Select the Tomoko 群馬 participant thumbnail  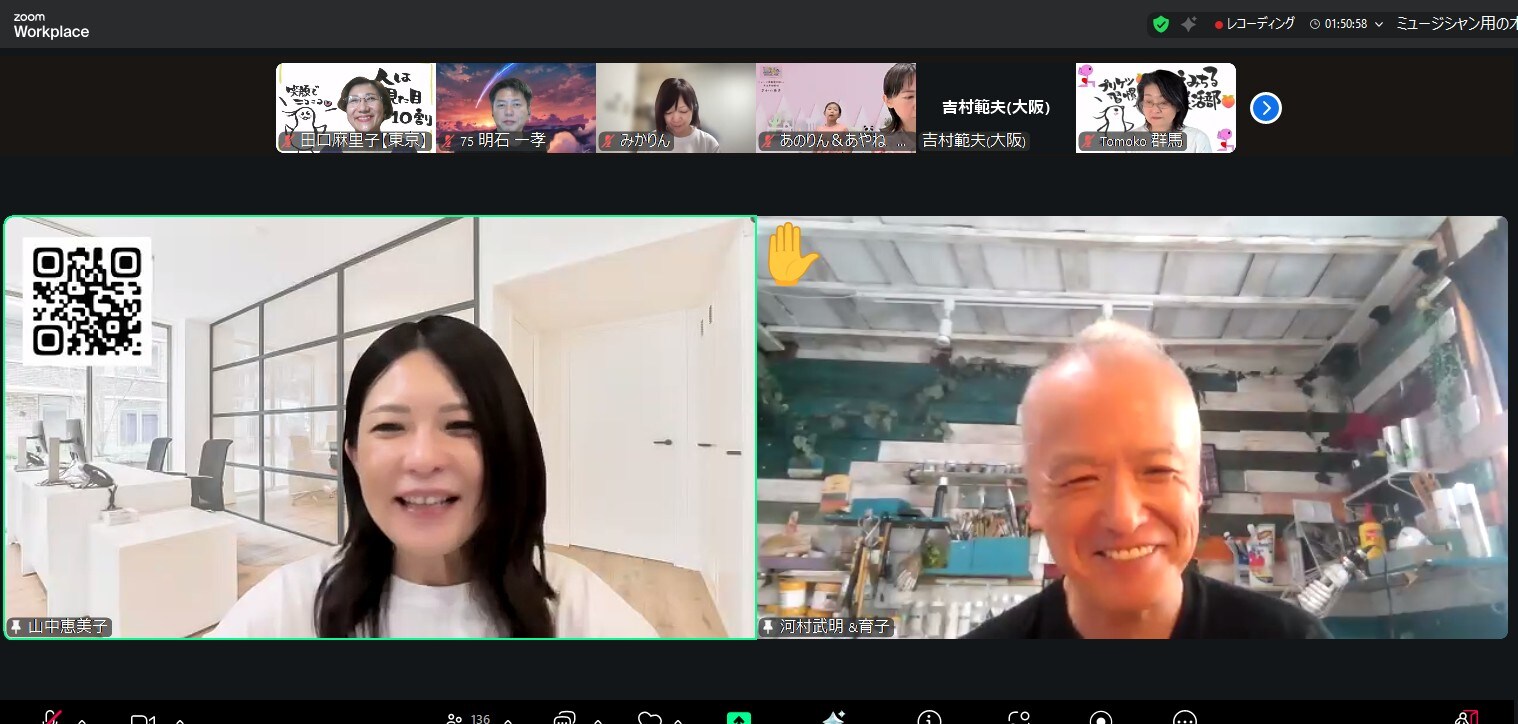tap(1155, 108)
